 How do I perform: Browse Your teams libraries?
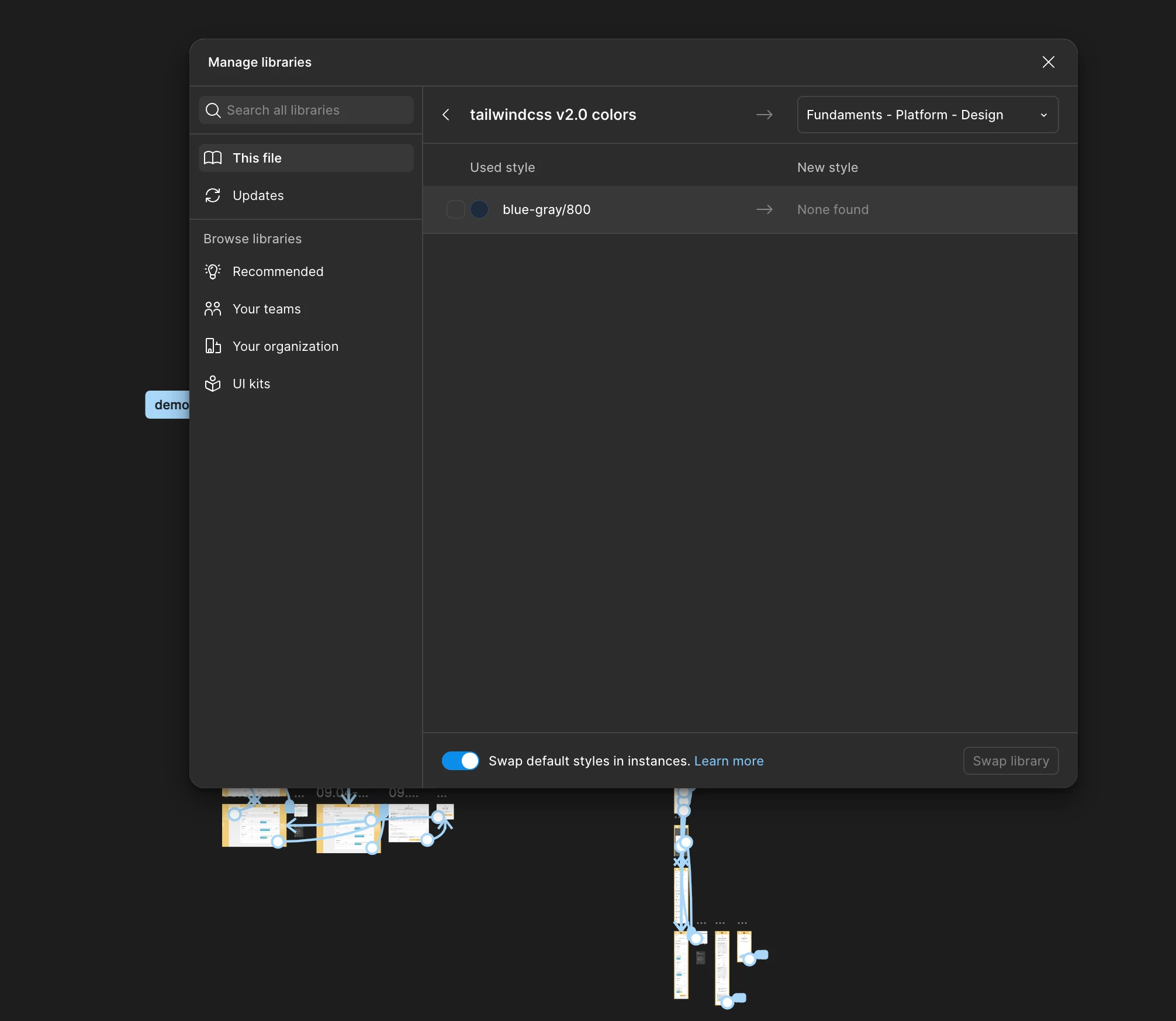click(x=306, y=309)
